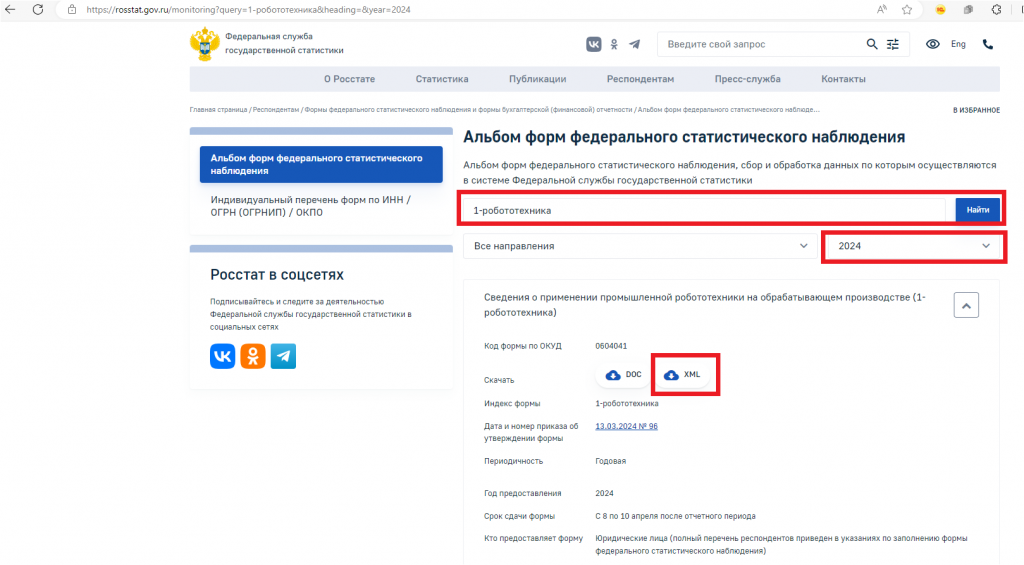
Task: Open the Все направления dropdown
Action: coord(640,246)
